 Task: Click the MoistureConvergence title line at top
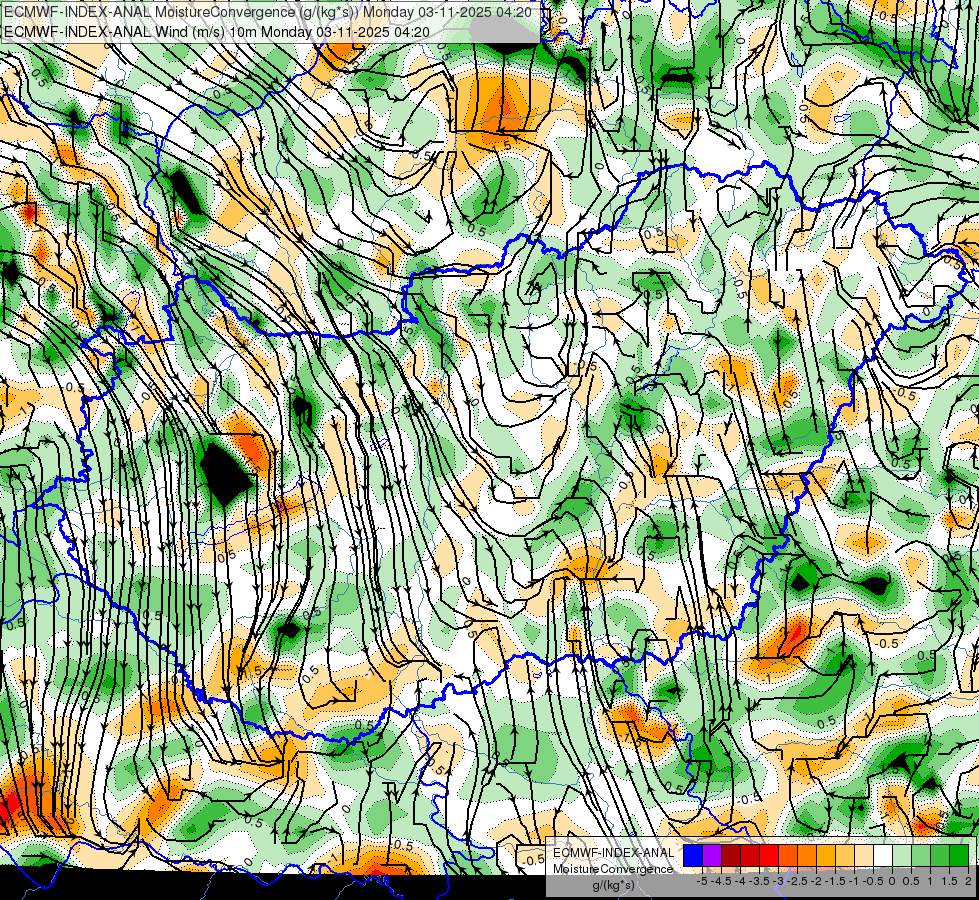pos(268,12)
